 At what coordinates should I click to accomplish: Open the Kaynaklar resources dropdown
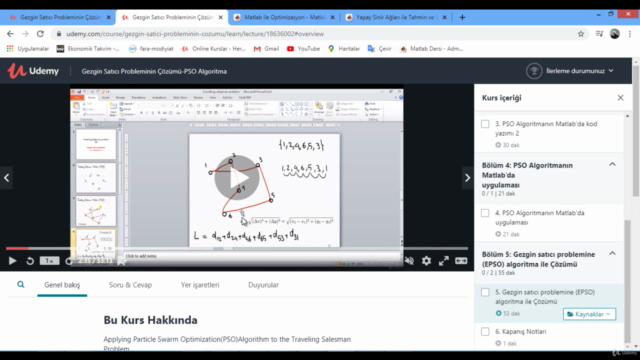(x=589, y=314)
